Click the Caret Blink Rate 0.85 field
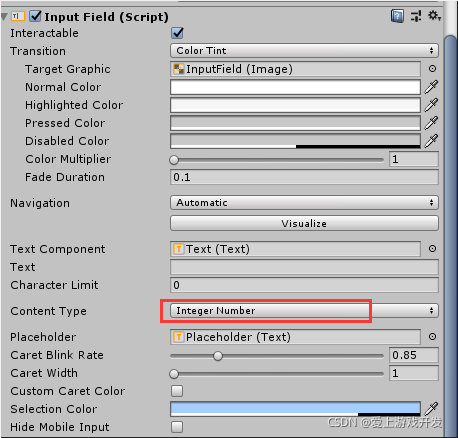The width and height of the screenshot is (458, 438). coord(414,355)
